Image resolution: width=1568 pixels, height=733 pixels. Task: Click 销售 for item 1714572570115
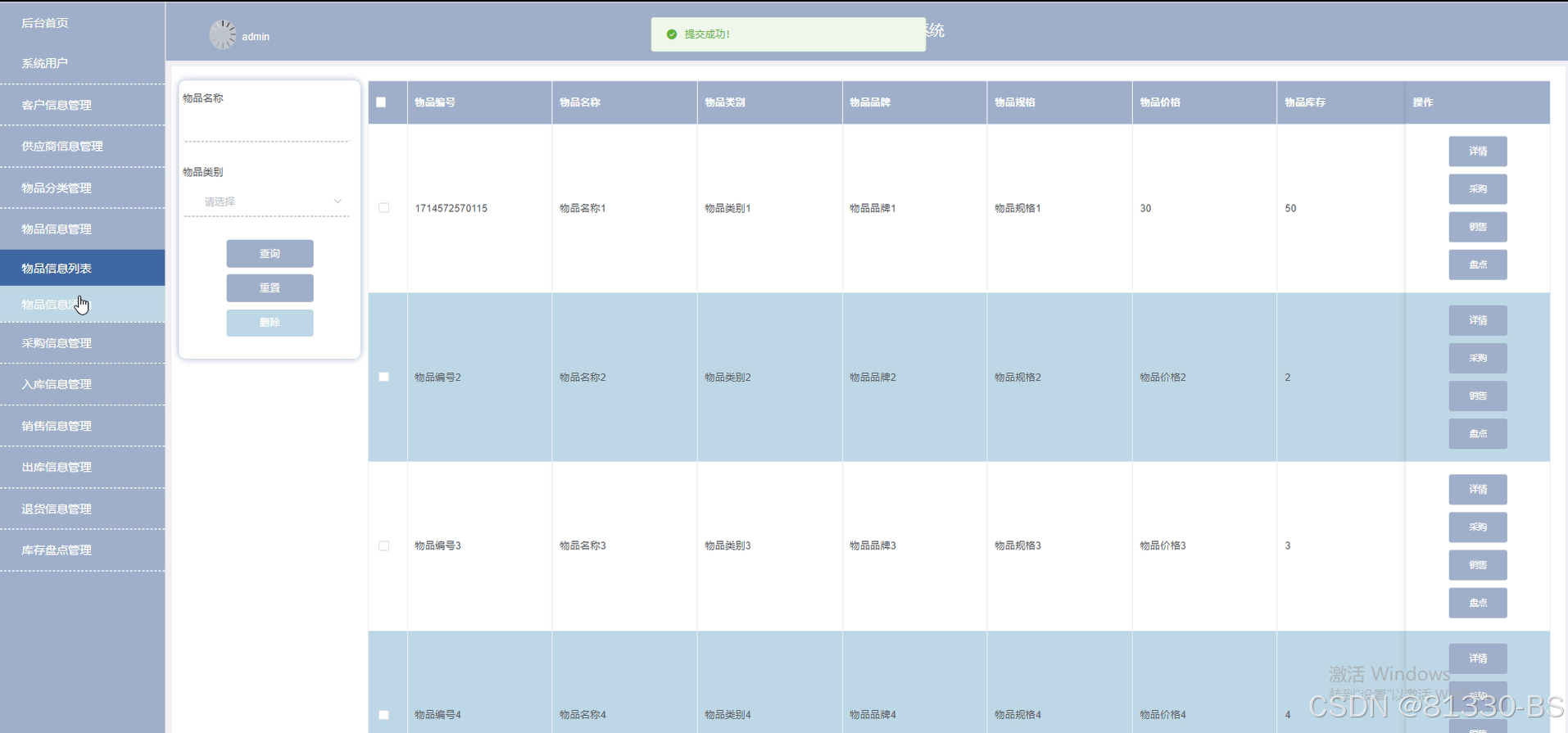(x=1477, y=227)
